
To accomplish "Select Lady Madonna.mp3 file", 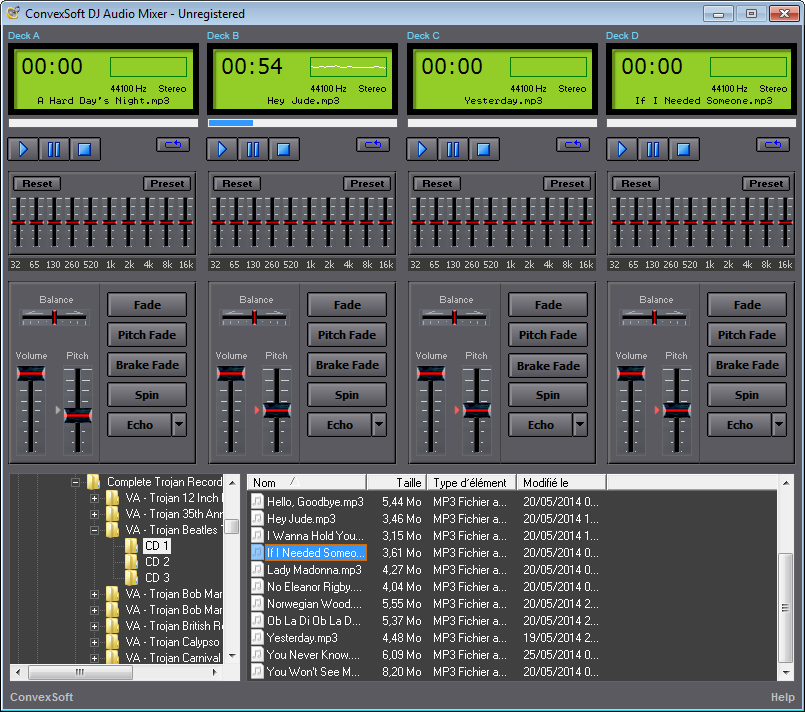I will [314, 570].
